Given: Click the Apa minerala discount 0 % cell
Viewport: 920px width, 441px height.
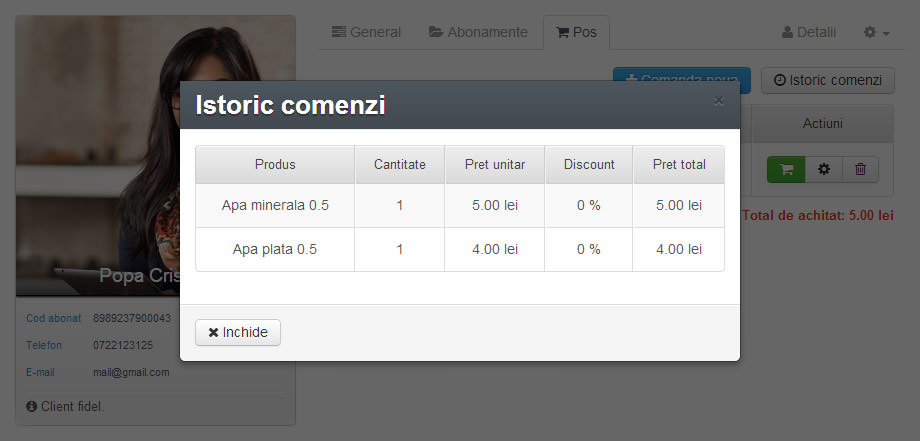Looking at the screenshot, I should (589, 206).
